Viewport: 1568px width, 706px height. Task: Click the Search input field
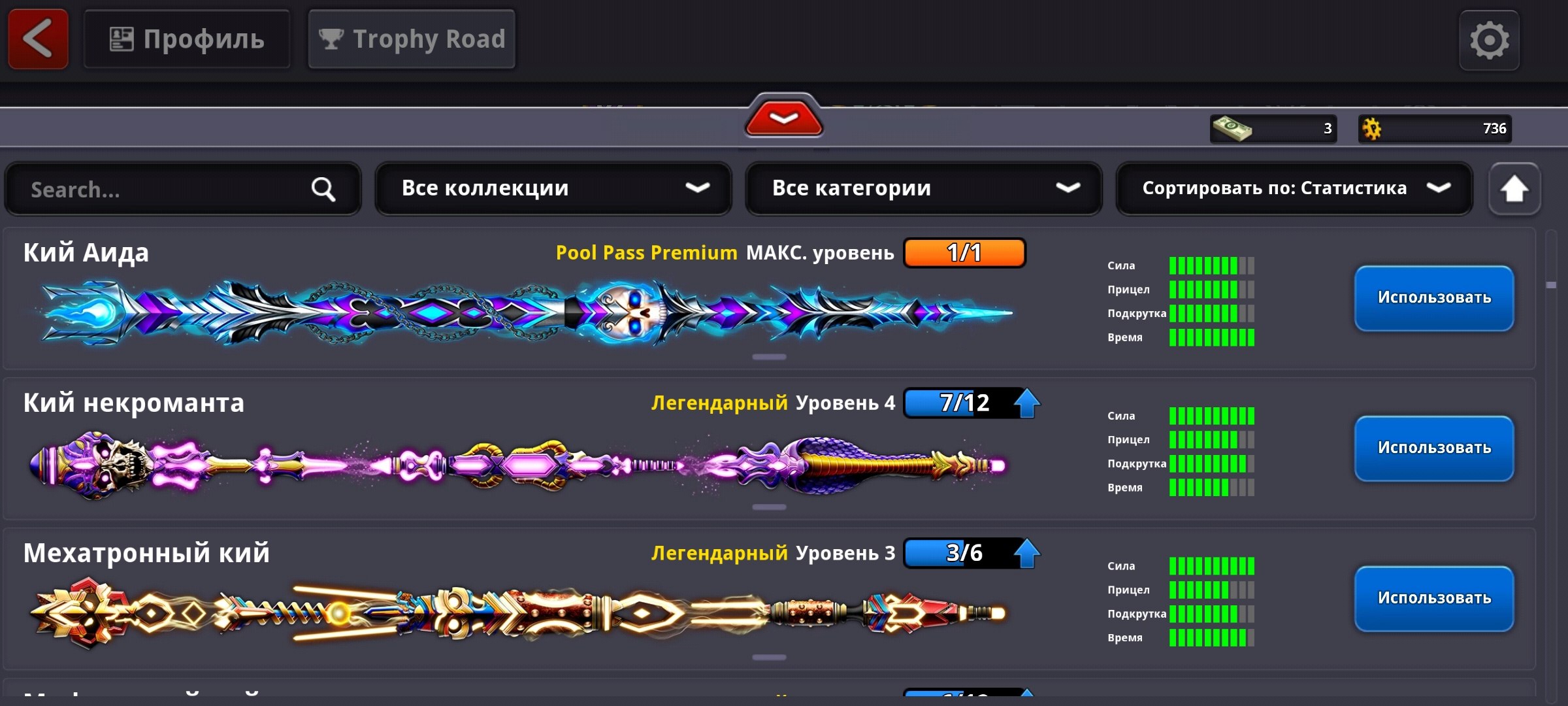coord(183,189)
